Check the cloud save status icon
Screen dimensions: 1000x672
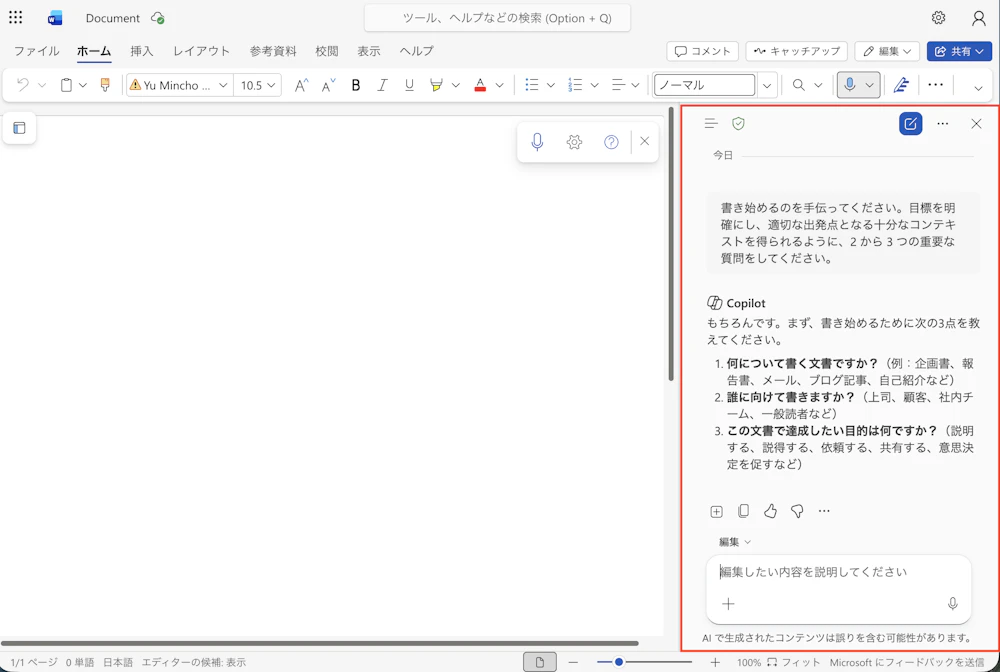click(x=158, y=18)
